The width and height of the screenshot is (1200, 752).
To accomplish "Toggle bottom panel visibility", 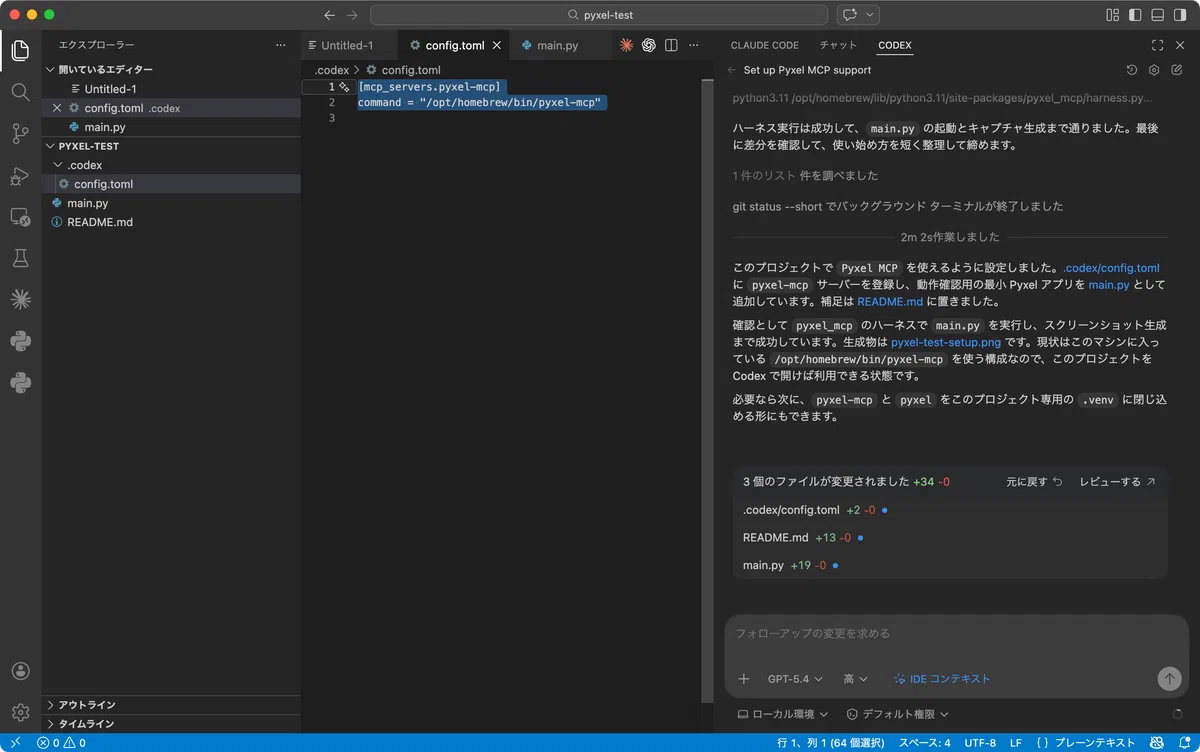I will pyautogui.click(x=1157, y=15).
